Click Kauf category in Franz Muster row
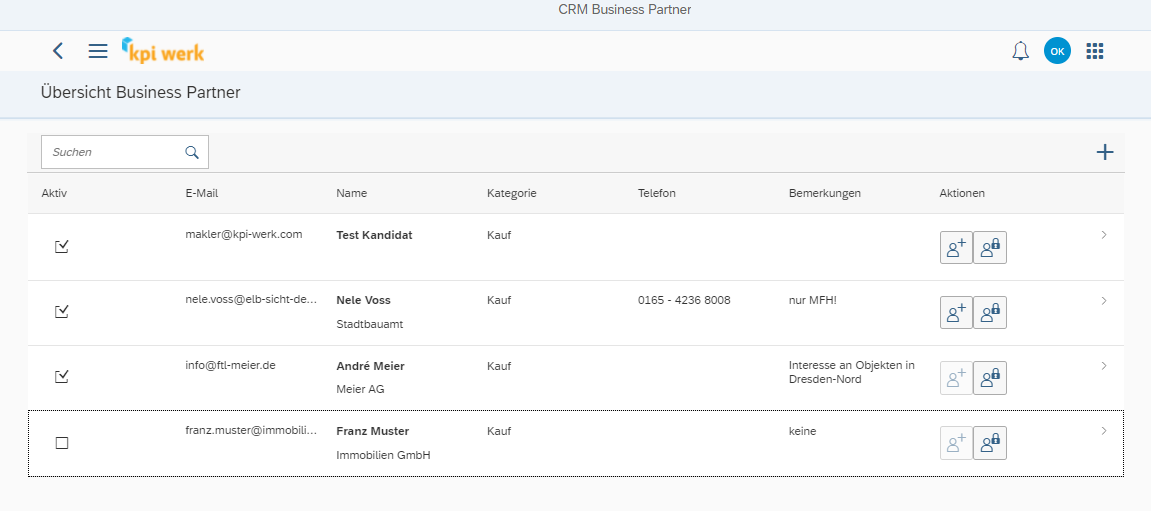 point(499,431)
